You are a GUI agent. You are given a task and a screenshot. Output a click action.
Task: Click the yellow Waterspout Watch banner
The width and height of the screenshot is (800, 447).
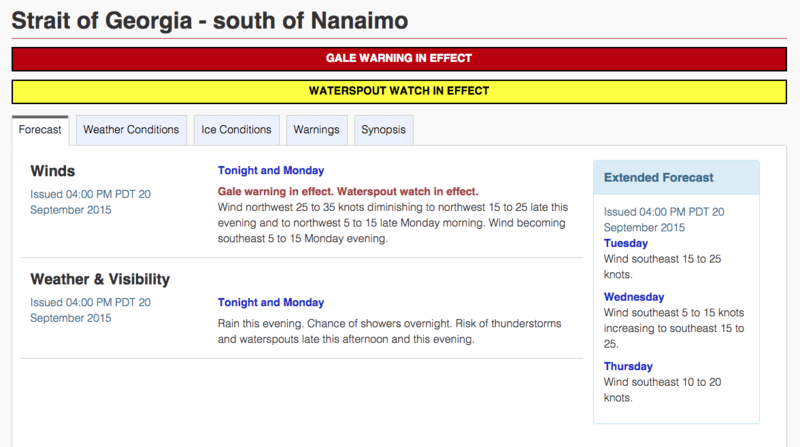(399, 91)
